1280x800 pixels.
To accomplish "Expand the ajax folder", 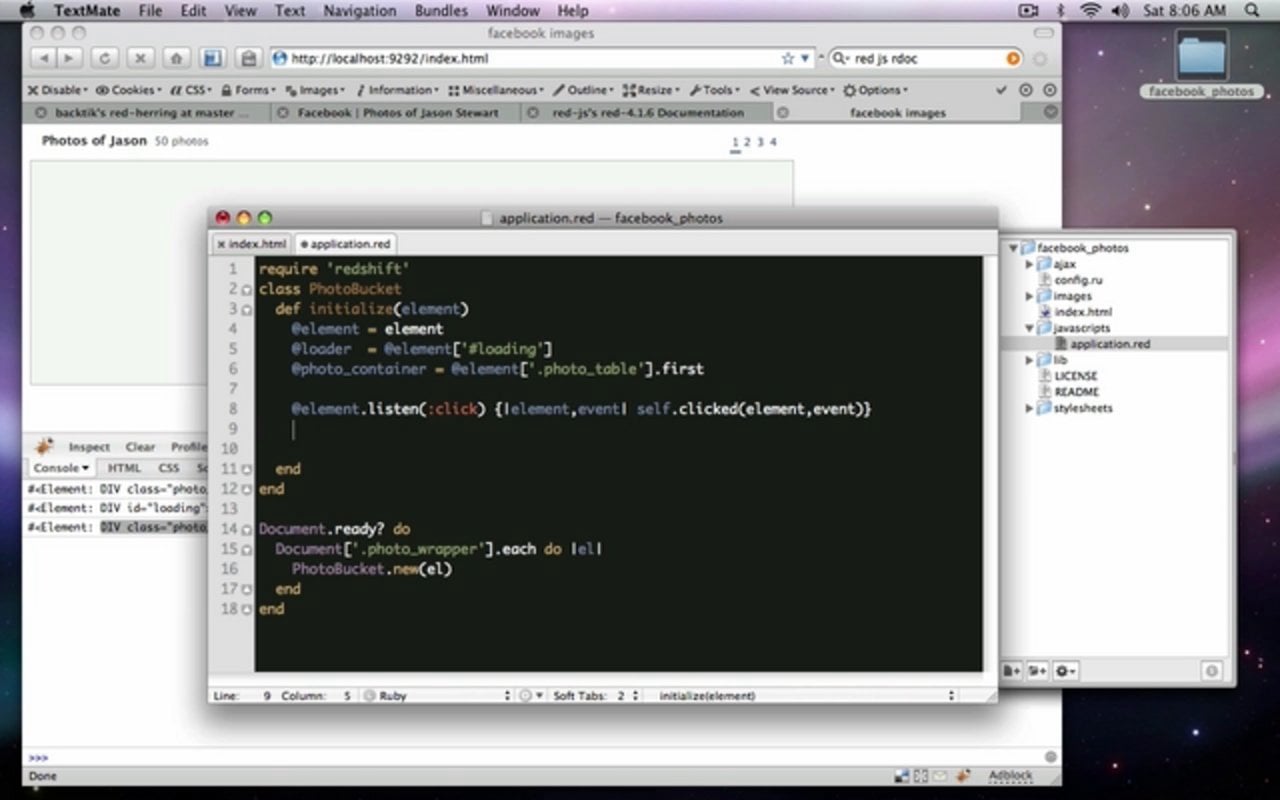I will pyautogui.click(x=1029, y=264).
